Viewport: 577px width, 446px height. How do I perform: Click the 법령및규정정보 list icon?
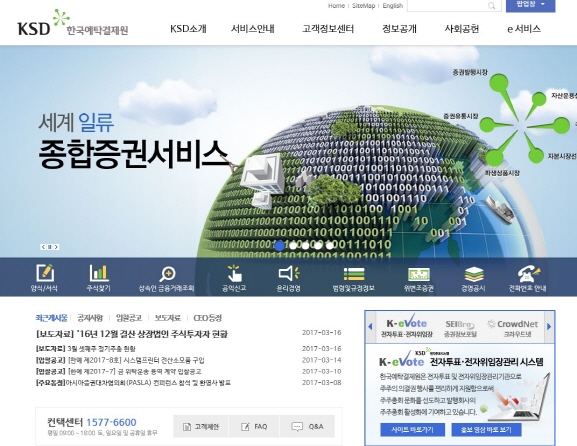(x=354, y=274)
